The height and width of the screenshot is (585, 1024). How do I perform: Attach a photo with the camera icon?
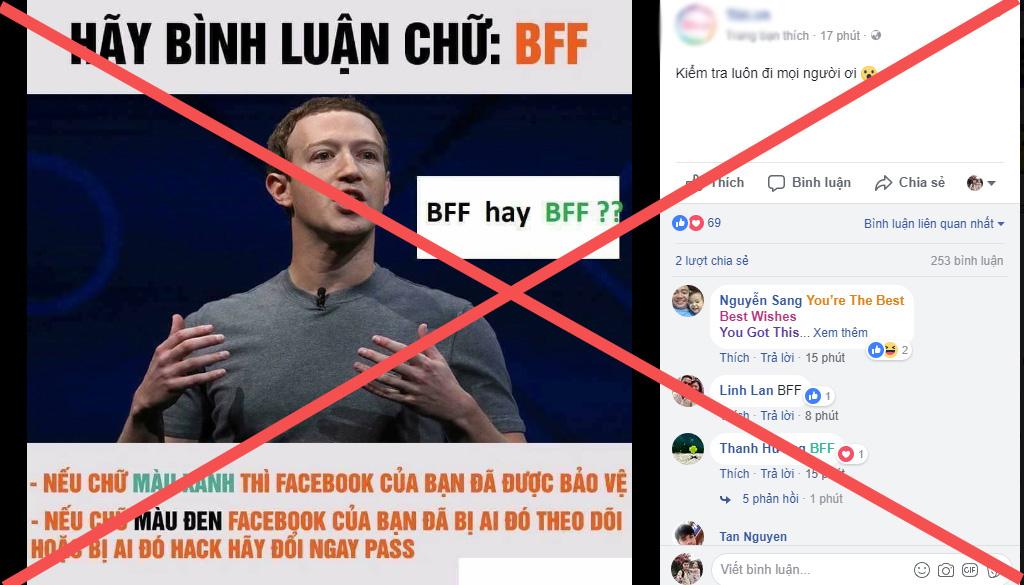point(946,570)
